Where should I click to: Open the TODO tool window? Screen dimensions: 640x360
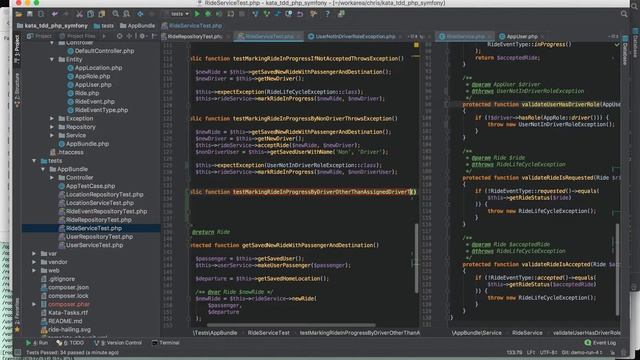pos(71,343)
